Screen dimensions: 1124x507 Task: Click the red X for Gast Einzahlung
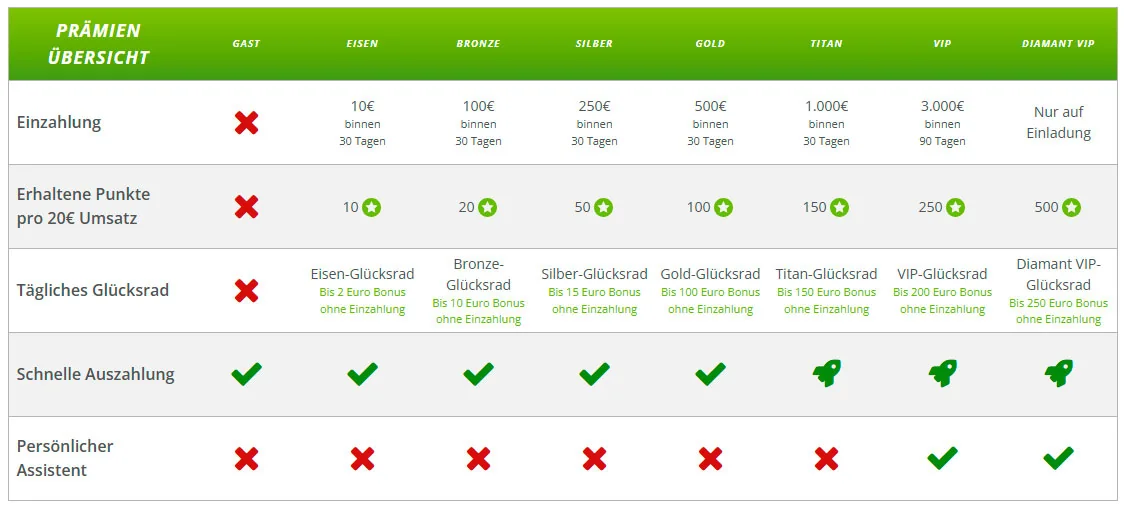coord(247,123)
